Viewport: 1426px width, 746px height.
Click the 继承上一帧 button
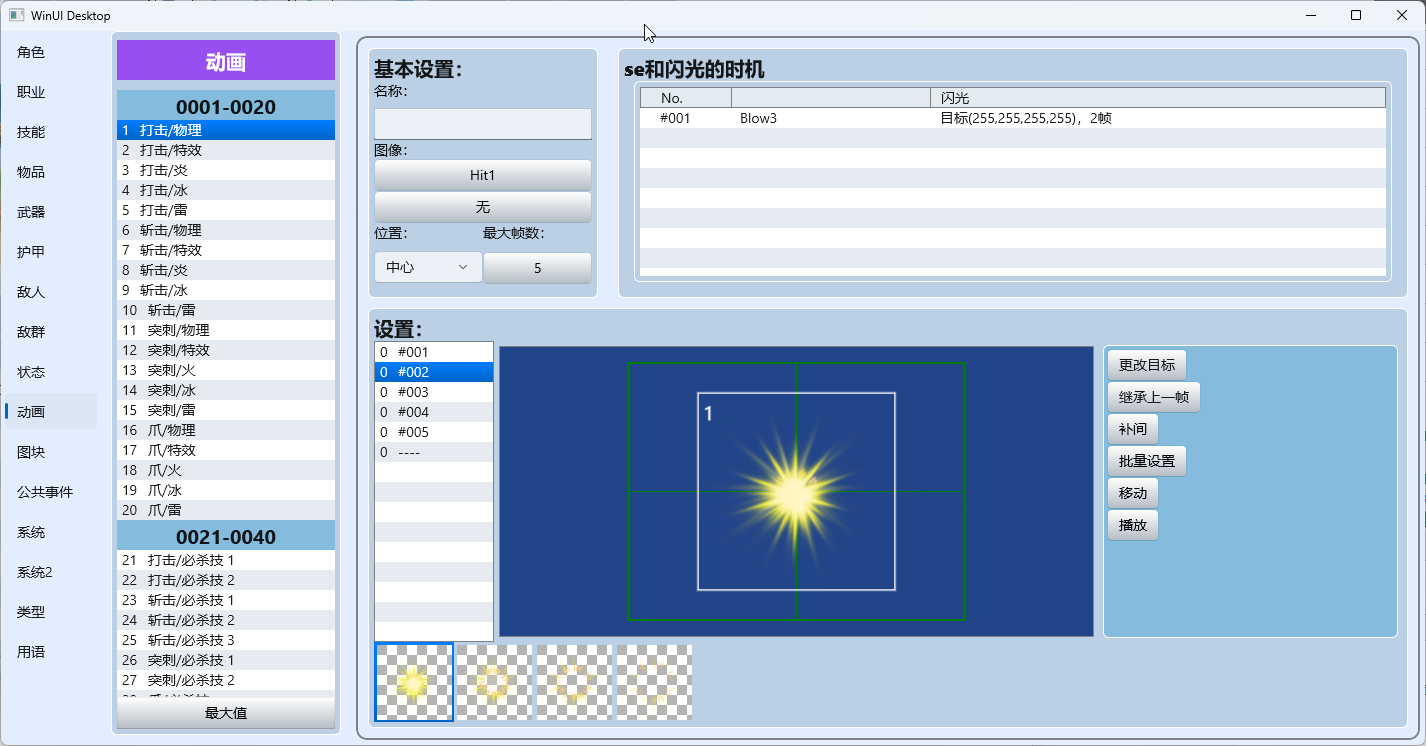tap(1154, 397)
